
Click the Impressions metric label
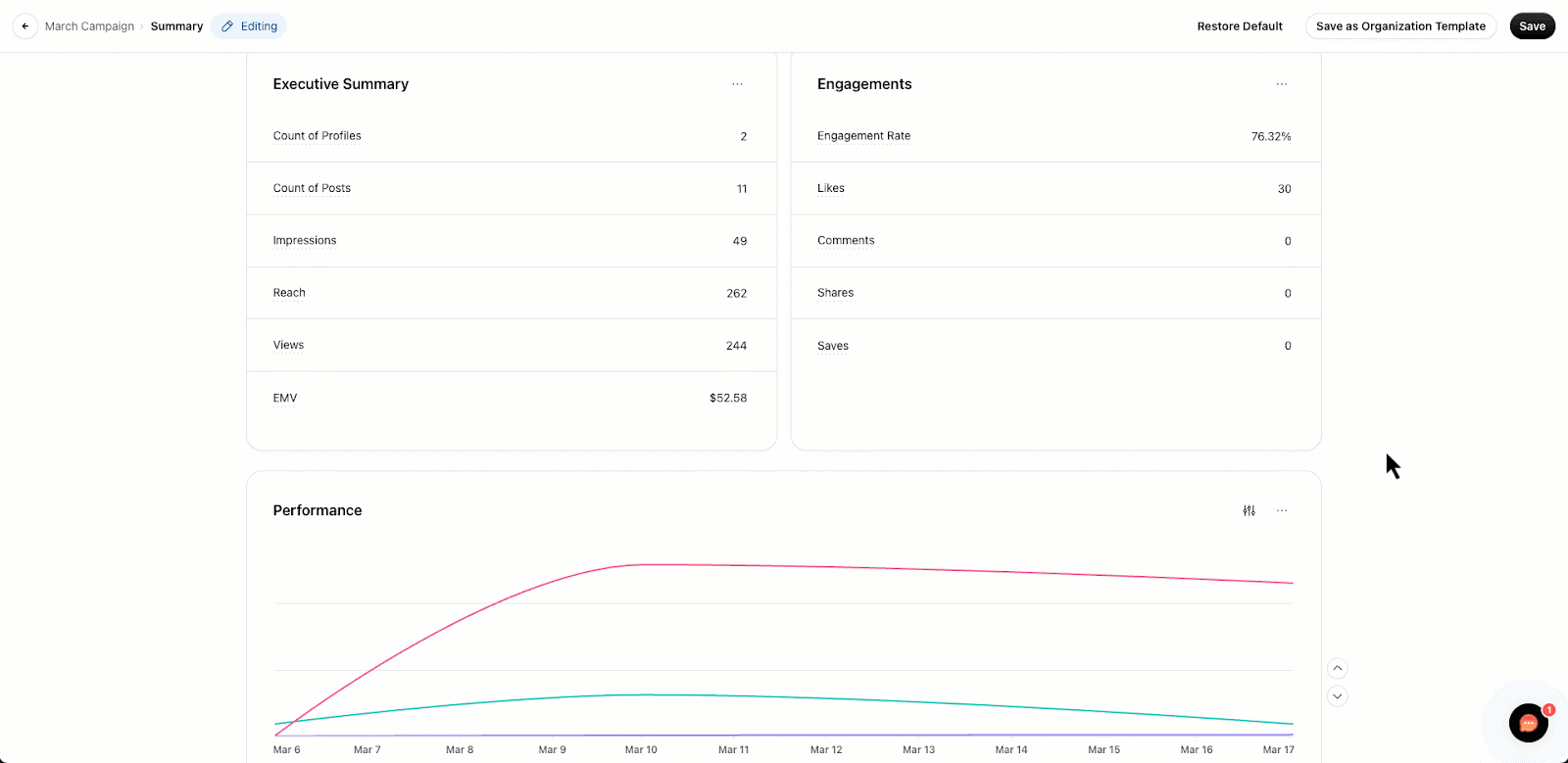coord(305,240)
